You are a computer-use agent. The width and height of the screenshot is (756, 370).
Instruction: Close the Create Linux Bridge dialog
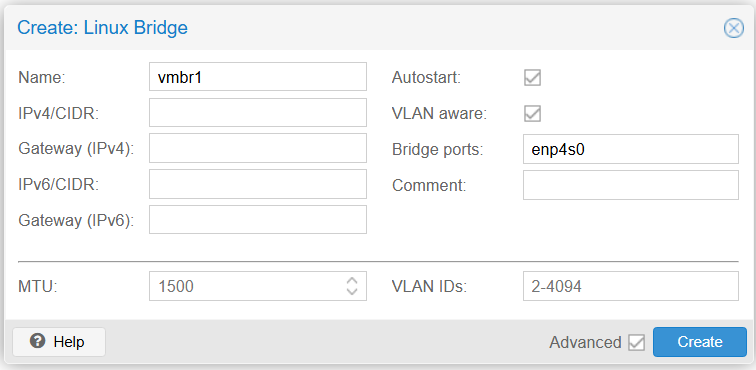(x=734, y=28)
